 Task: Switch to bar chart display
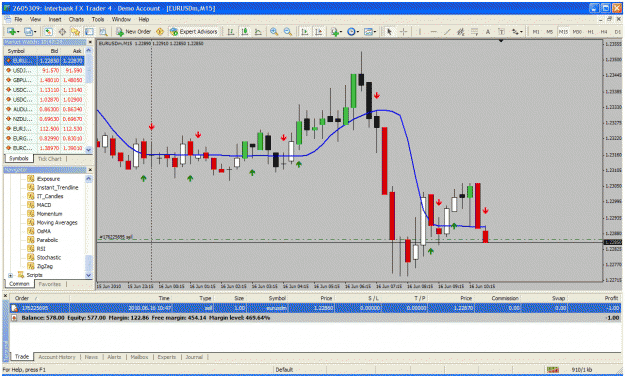coord(231,31)
